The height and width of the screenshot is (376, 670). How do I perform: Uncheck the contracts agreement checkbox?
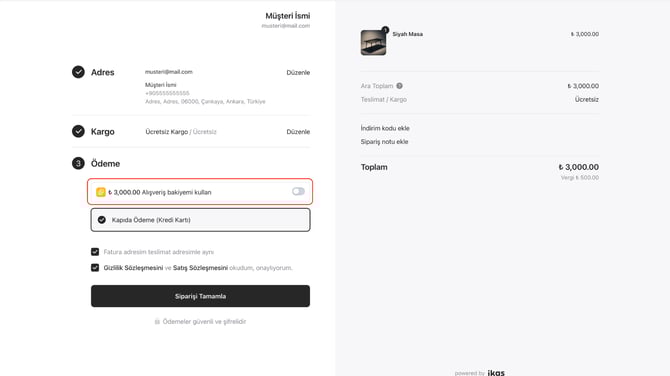pyautogui.click(x=95, y=268)
